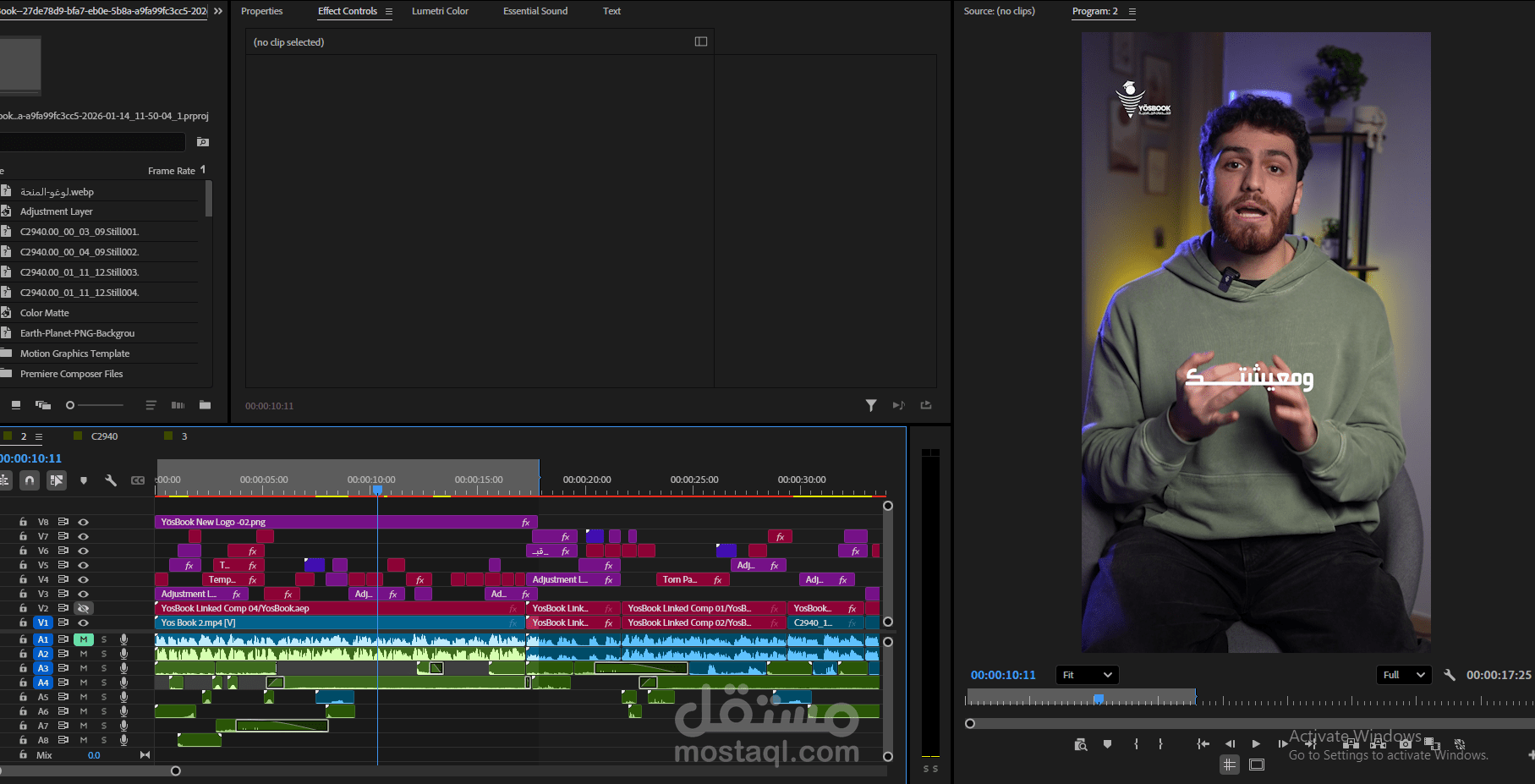
Task: Click Frame Rate column header
Action: (x=172, y=171)
